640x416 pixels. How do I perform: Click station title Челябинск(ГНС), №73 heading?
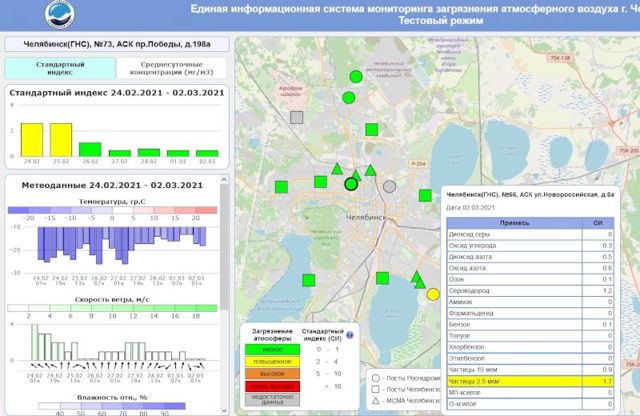(116, 45)
